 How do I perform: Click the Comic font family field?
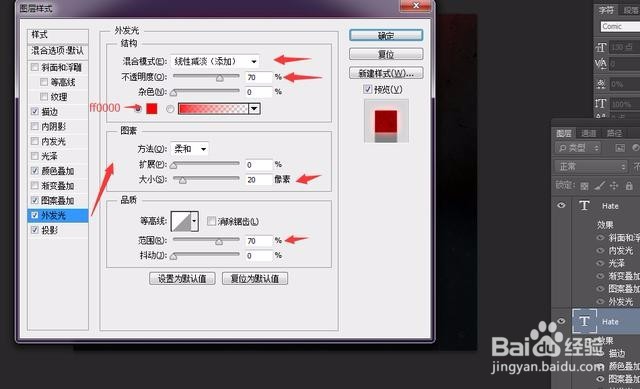click(x=620, y=26)
